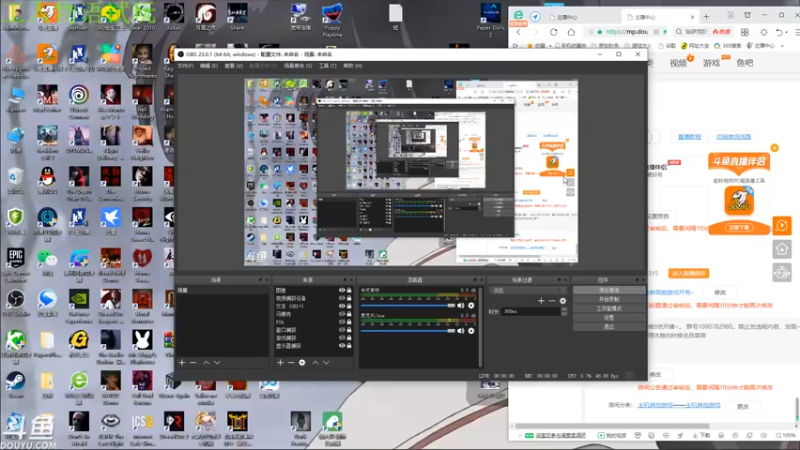The height and width of the screenshot is (450, 800).
Task: Click the browser back arrow
Action: click(x=519, y=32)
